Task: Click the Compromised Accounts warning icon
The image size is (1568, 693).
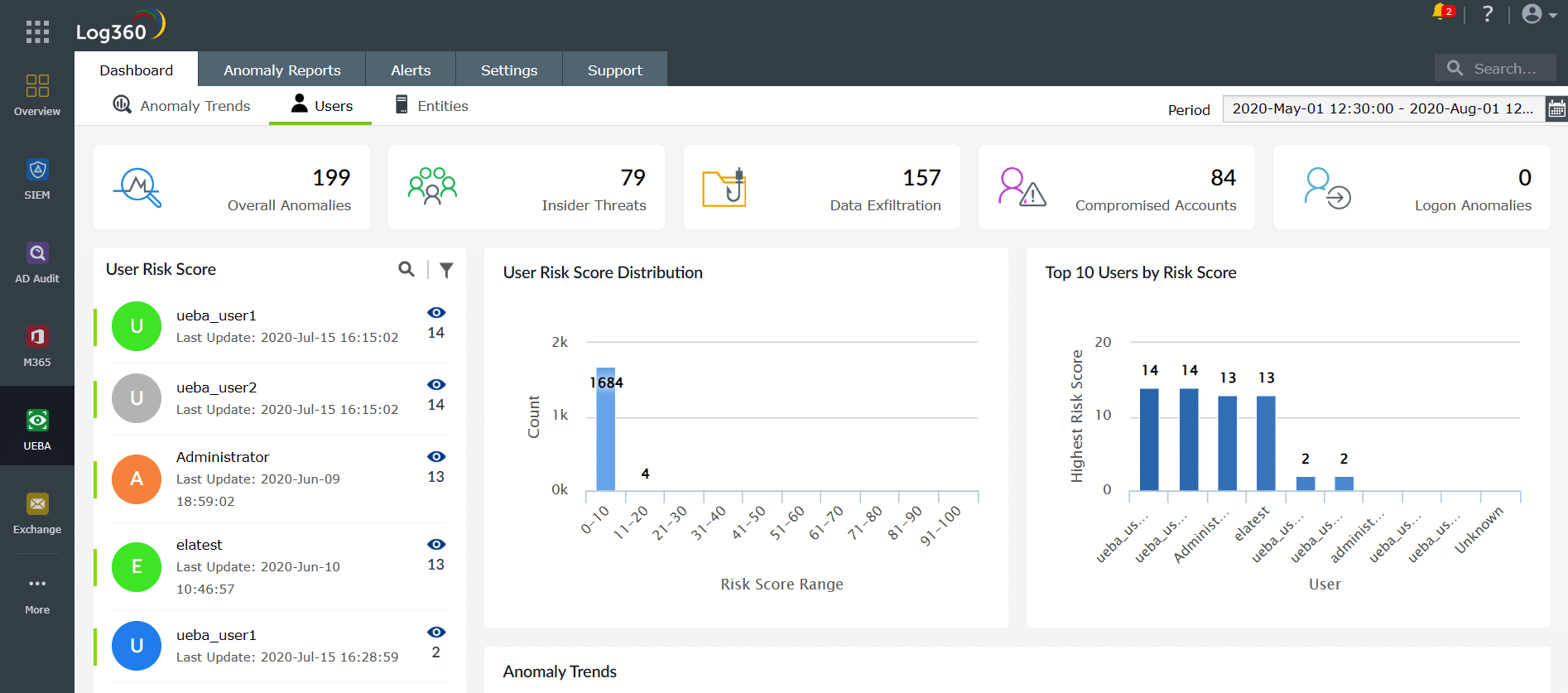Action: [1022, 187]
